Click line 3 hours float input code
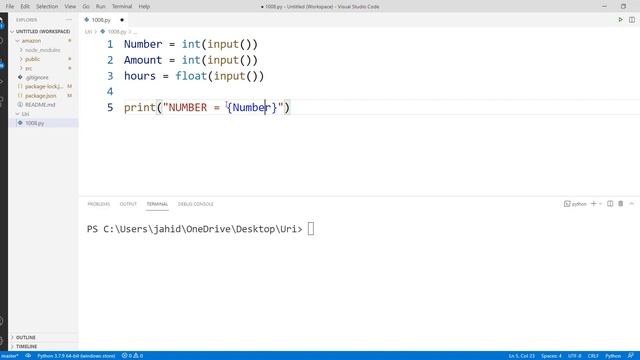Viewport: 640px width, 360px height. click(x=194, y=76)
